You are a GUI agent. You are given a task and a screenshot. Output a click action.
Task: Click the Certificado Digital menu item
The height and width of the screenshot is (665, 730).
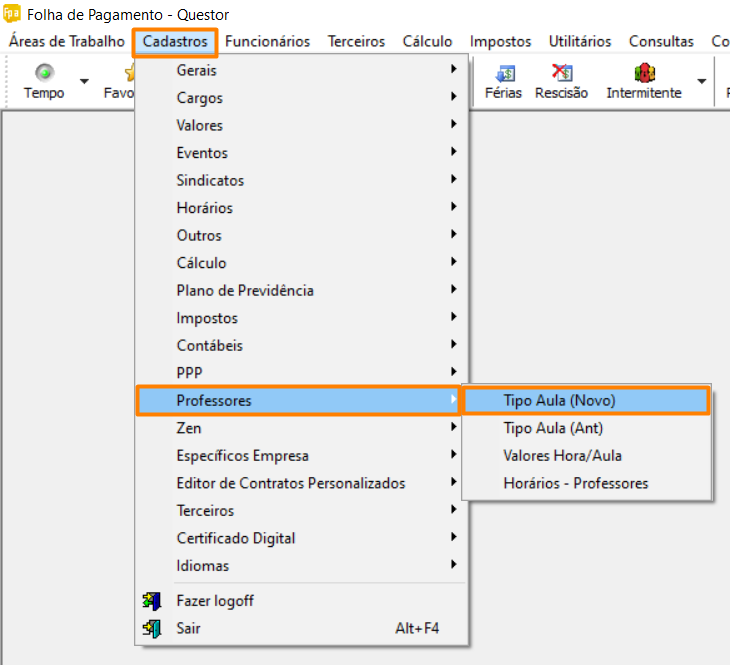coord(235,538)
